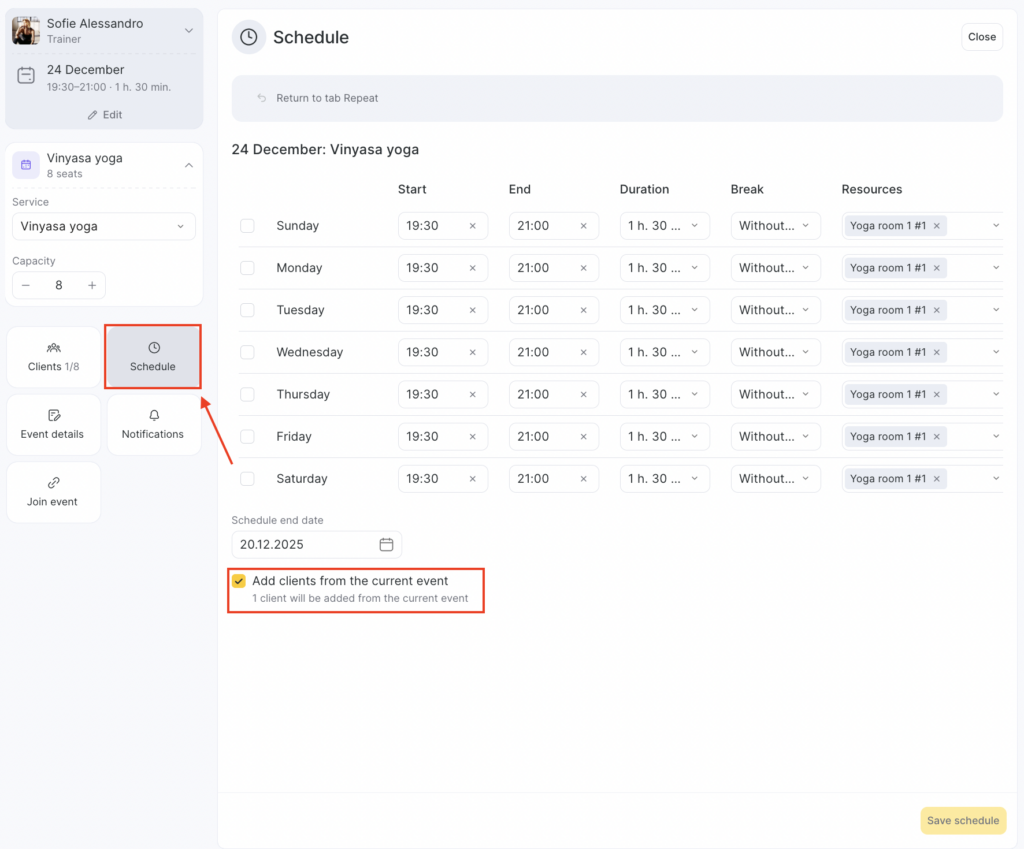Viewport: 1024px width, 849px height.
Task: Click the minus icon to decrease capacity
Action: click(x=26, y=286)
